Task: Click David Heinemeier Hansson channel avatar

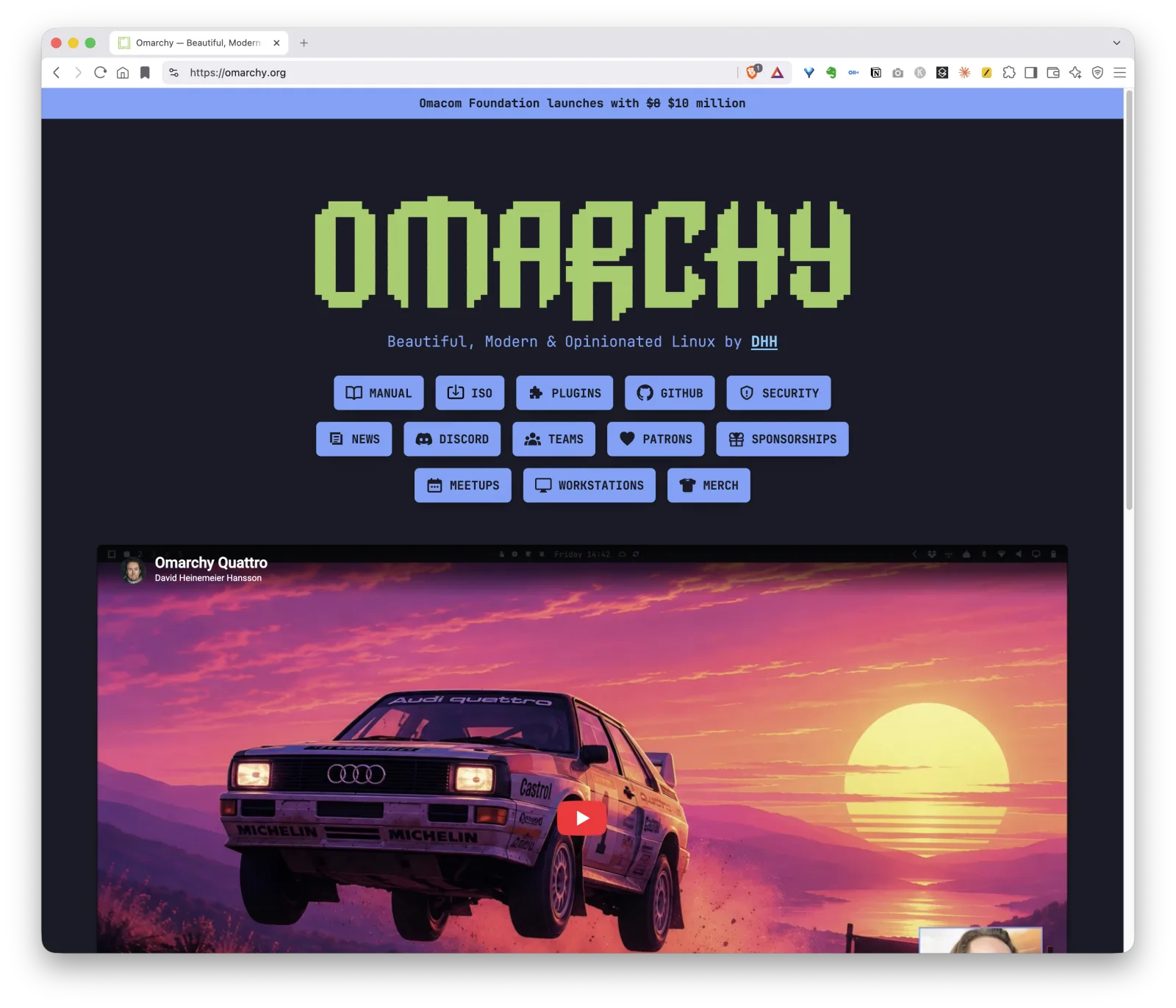Action: [133, 571]
